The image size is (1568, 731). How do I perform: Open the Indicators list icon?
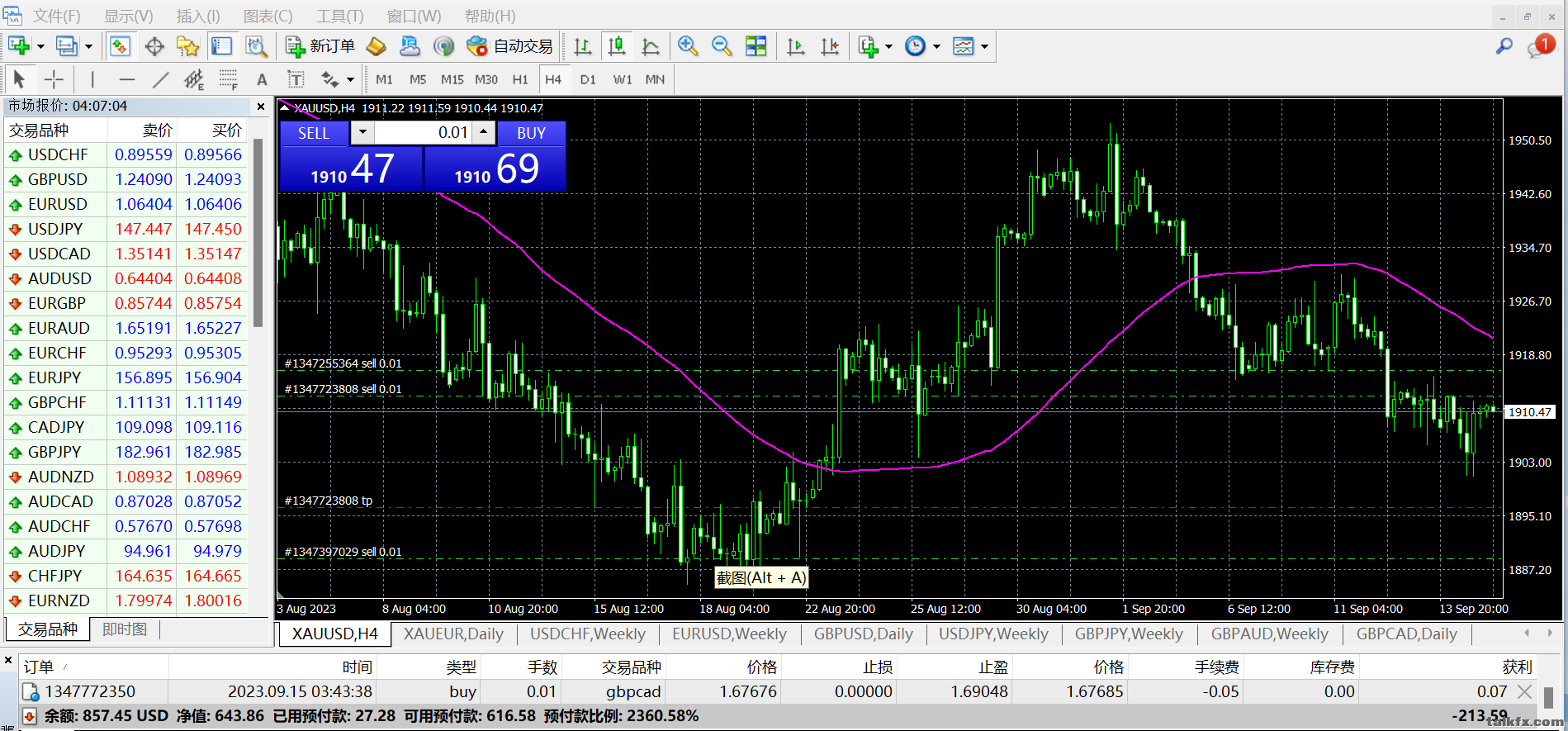(868, 46)
